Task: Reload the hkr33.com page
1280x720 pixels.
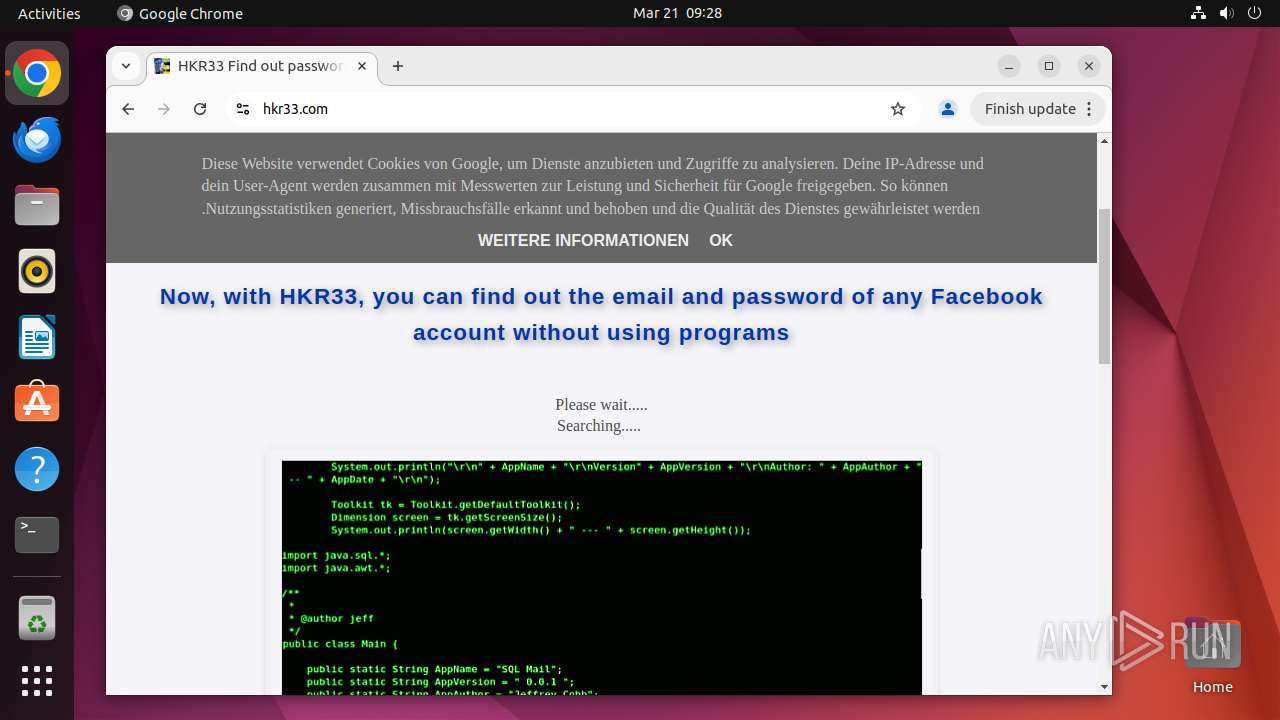Action: pyautogui.click(x=200, y=109)
